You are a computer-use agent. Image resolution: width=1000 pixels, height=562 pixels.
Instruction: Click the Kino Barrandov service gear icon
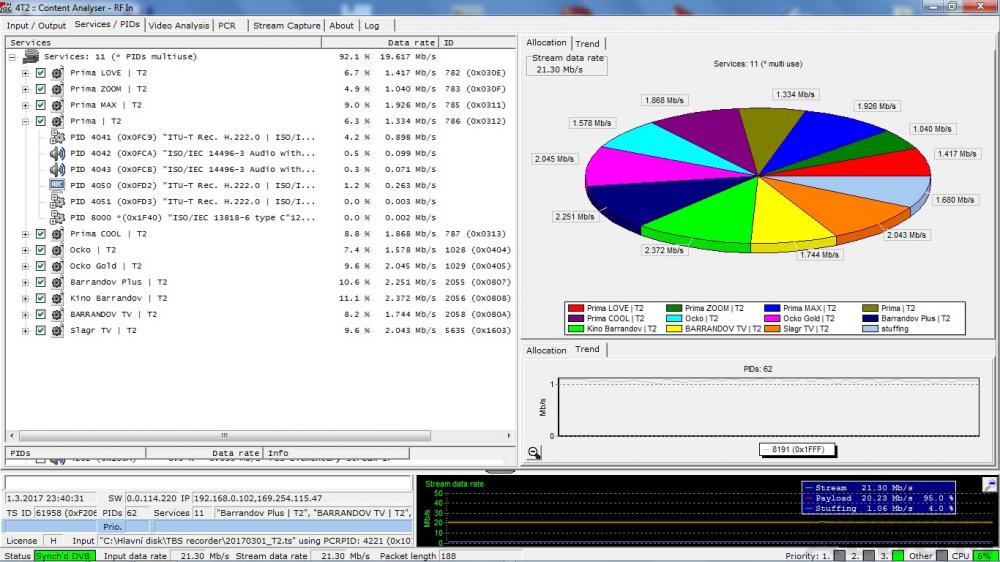(x=57, y=298)
